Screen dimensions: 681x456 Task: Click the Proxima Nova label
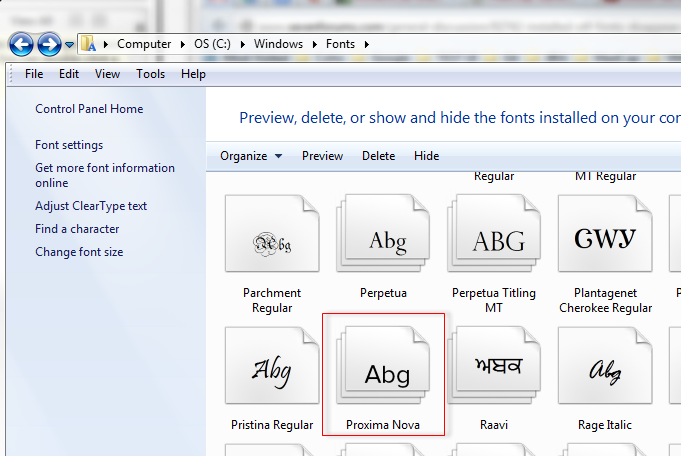pos(383,425)
